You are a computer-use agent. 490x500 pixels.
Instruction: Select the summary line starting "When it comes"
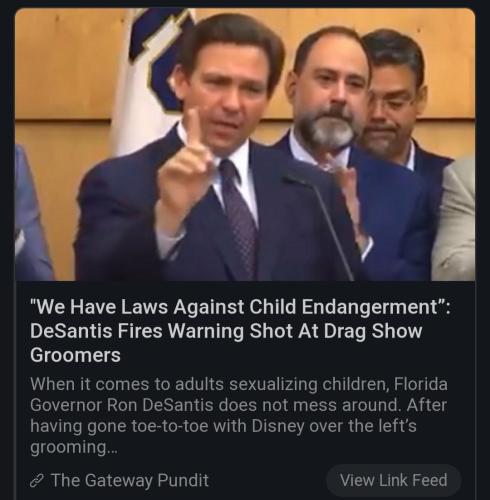tap(239, 384)
